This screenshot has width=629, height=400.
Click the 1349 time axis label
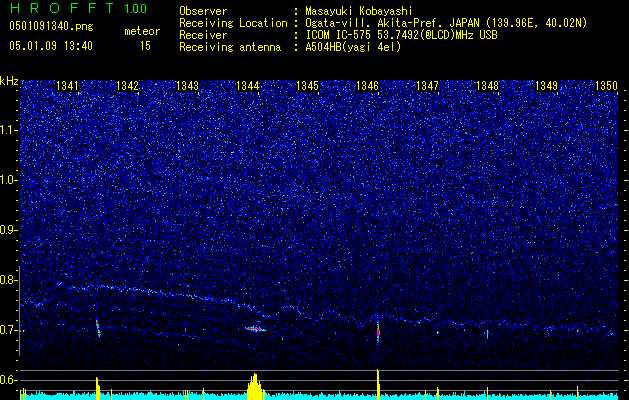(x=547, y=86)
